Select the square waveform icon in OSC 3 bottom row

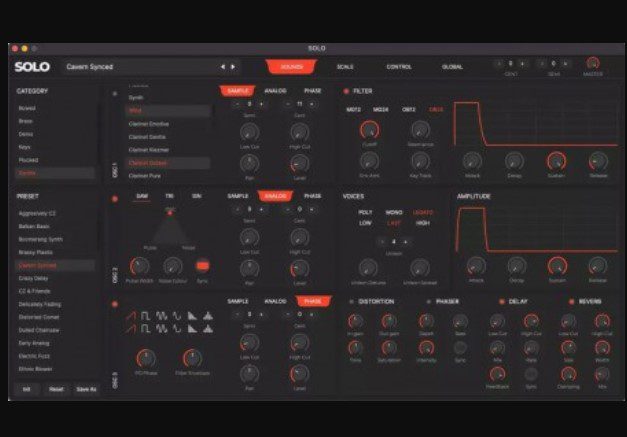(x=145, y=329)
